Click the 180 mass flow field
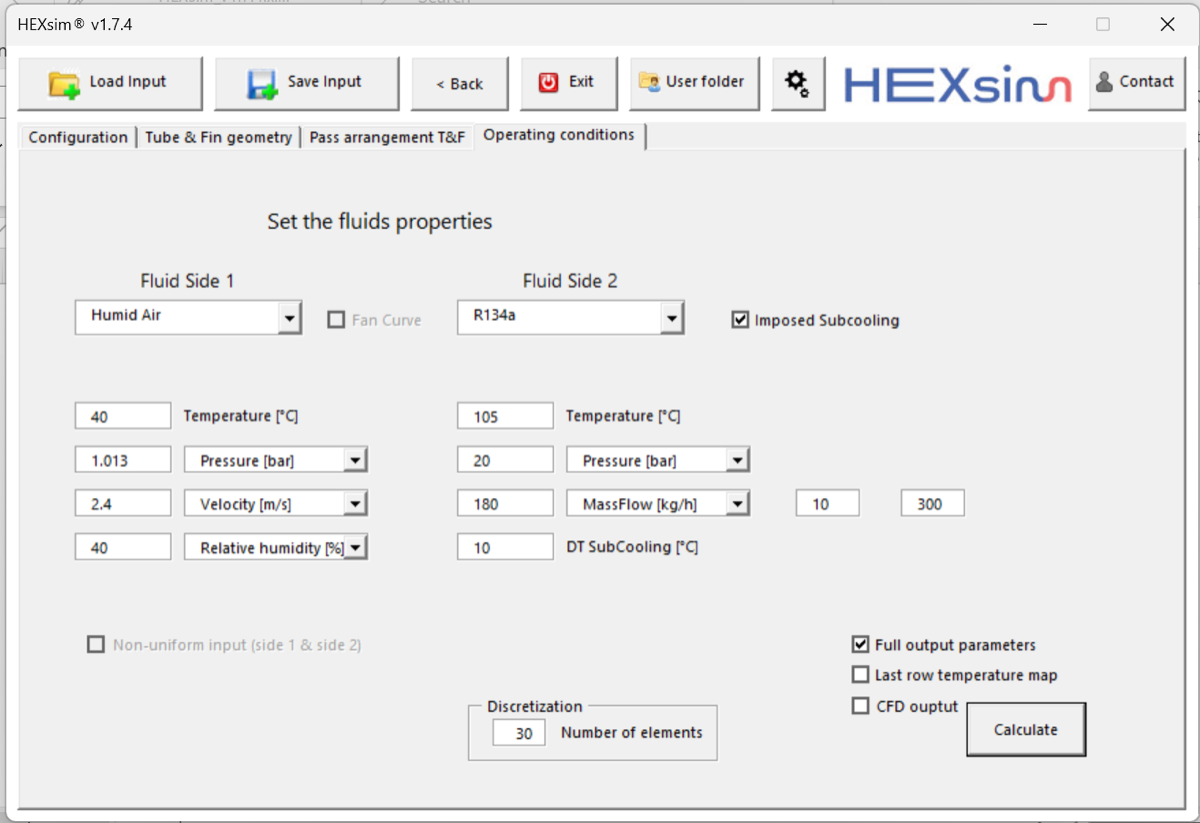 coord(505,504)
